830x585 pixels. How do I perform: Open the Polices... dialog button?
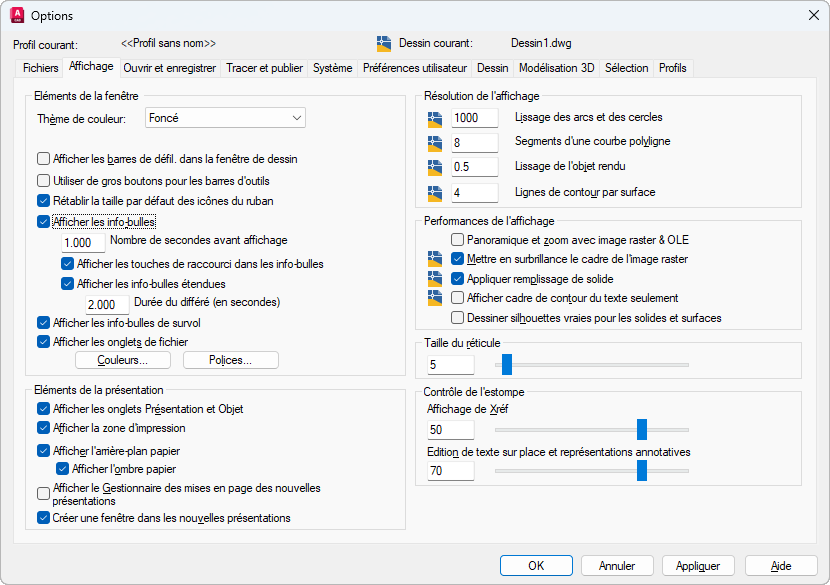[x=230, y=360]
